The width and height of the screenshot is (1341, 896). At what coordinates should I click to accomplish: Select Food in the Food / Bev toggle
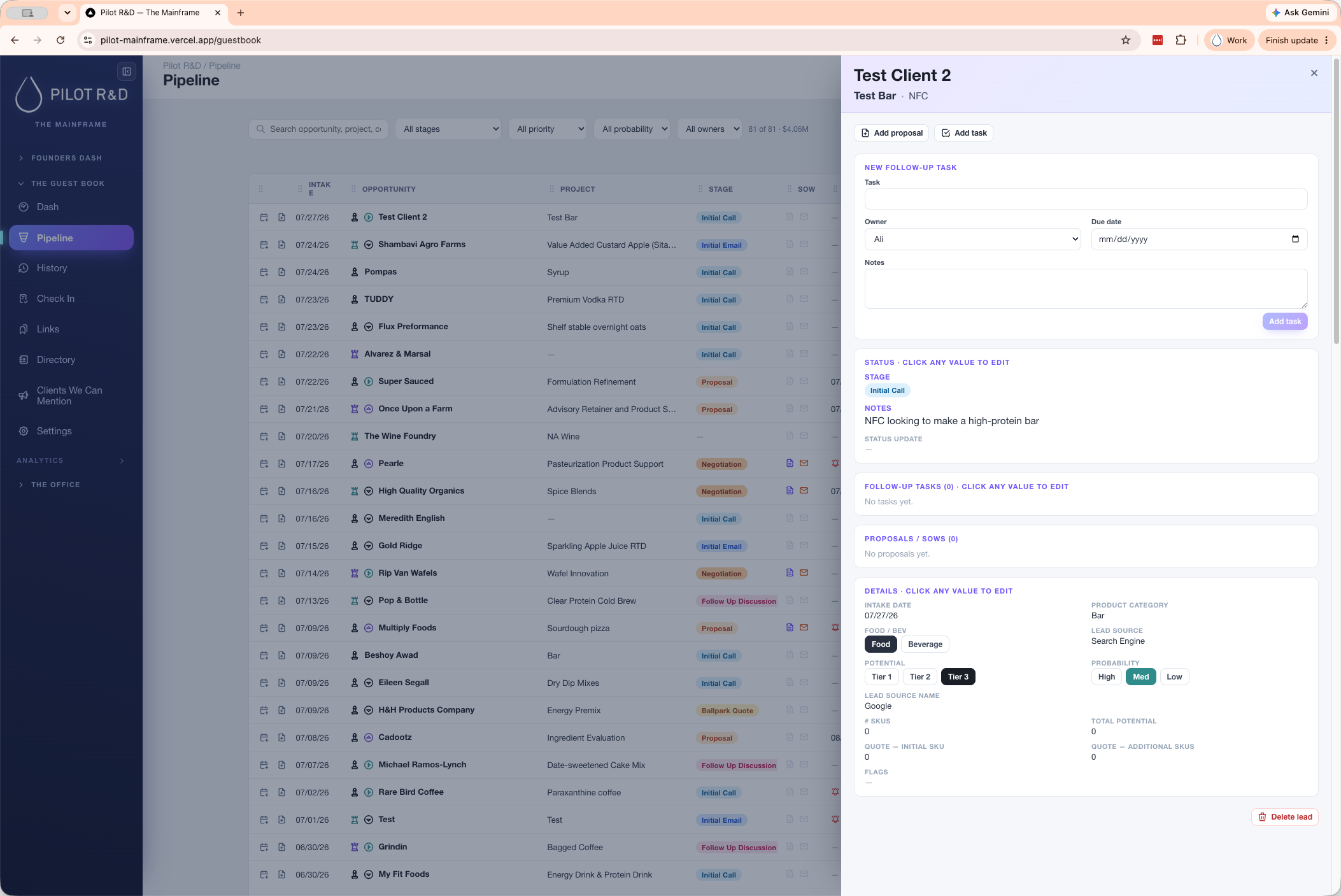pos(881,644)
